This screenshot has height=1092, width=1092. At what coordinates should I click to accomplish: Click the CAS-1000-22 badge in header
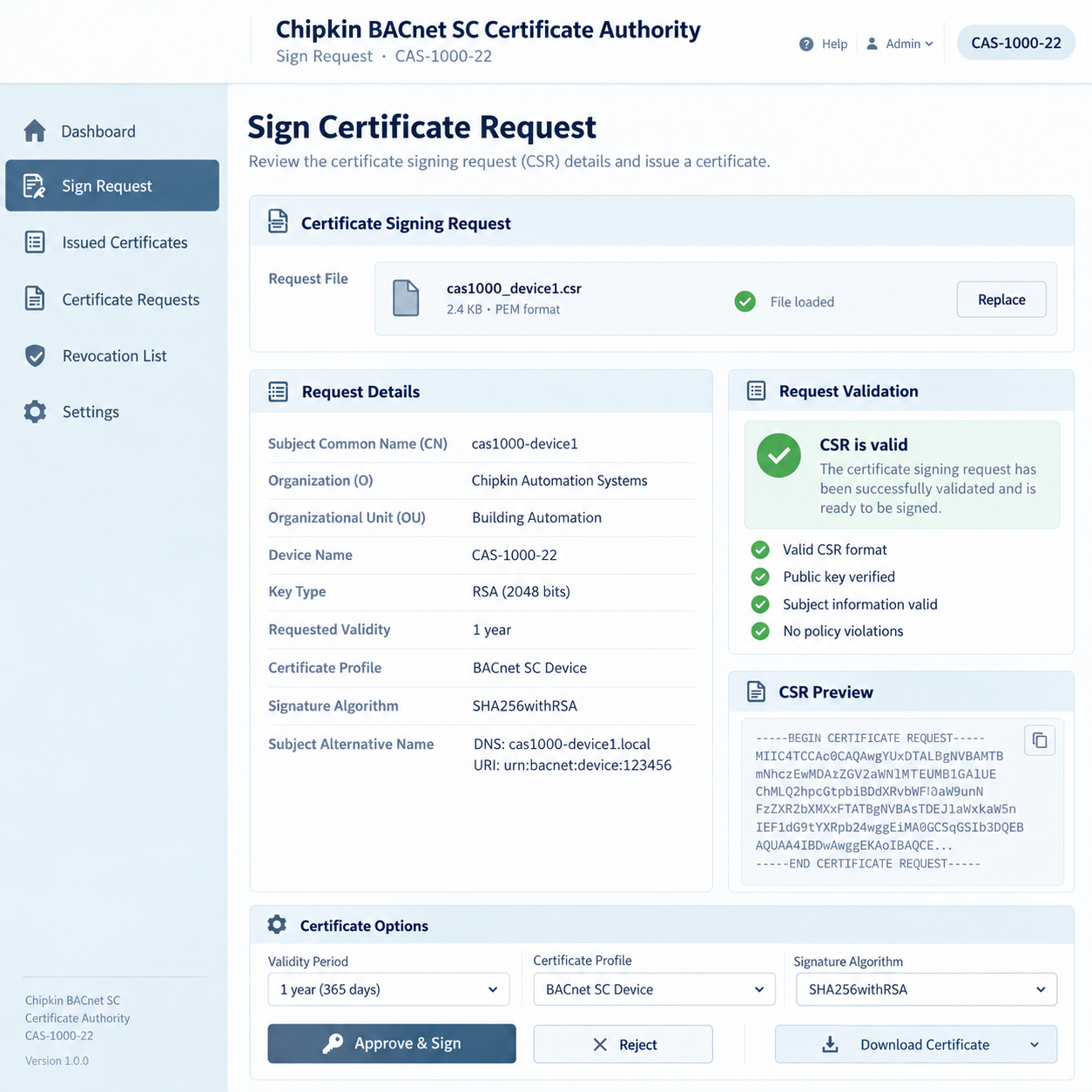pos(1016,43)
